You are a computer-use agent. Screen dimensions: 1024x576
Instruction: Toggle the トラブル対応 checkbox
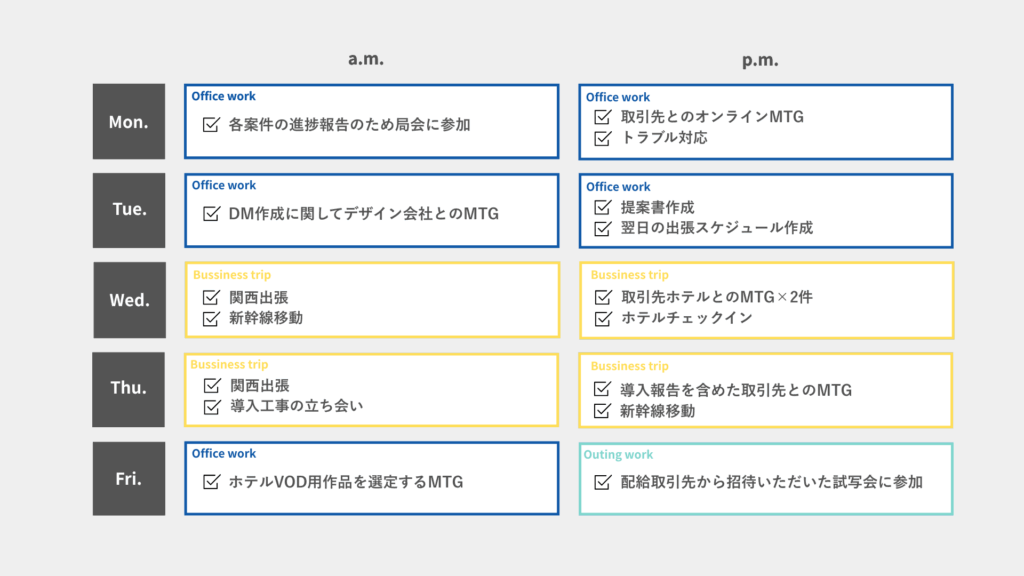point(602,138)
